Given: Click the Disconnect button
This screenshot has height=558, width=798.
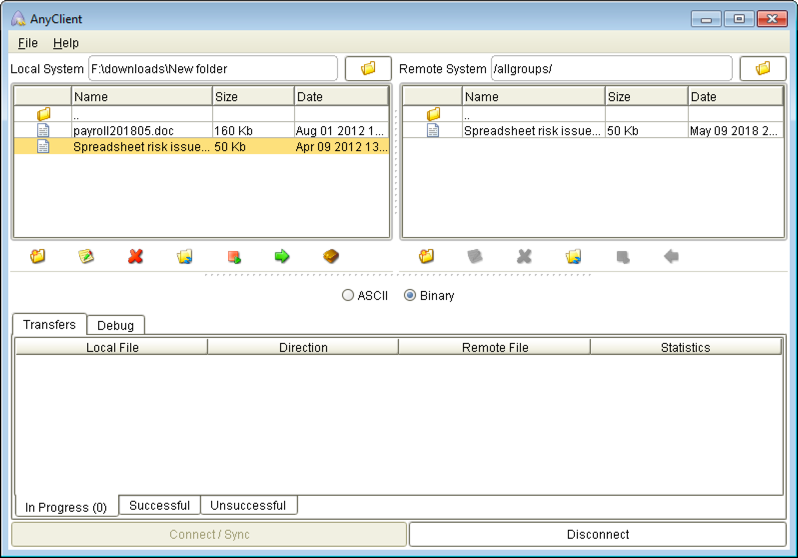Looking at the screenshot, I should [x=598, y=534].
